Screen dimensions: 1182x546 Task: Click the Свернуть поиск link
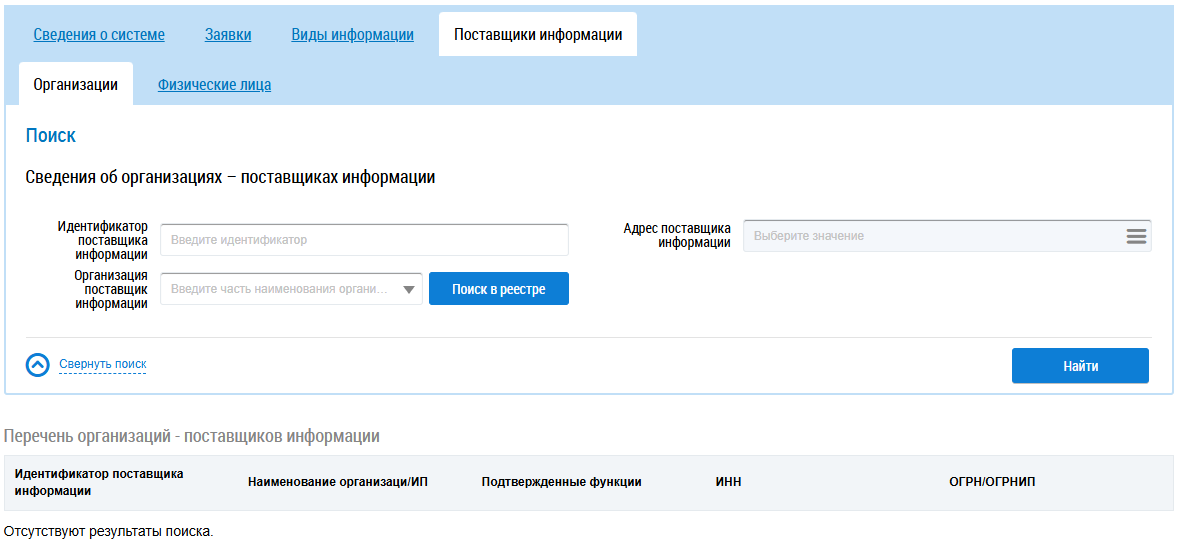point(102,365)
